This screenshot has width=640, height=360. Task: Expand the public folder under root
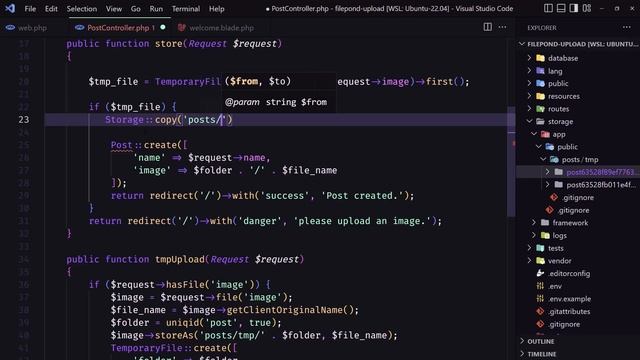click(529, 83)
